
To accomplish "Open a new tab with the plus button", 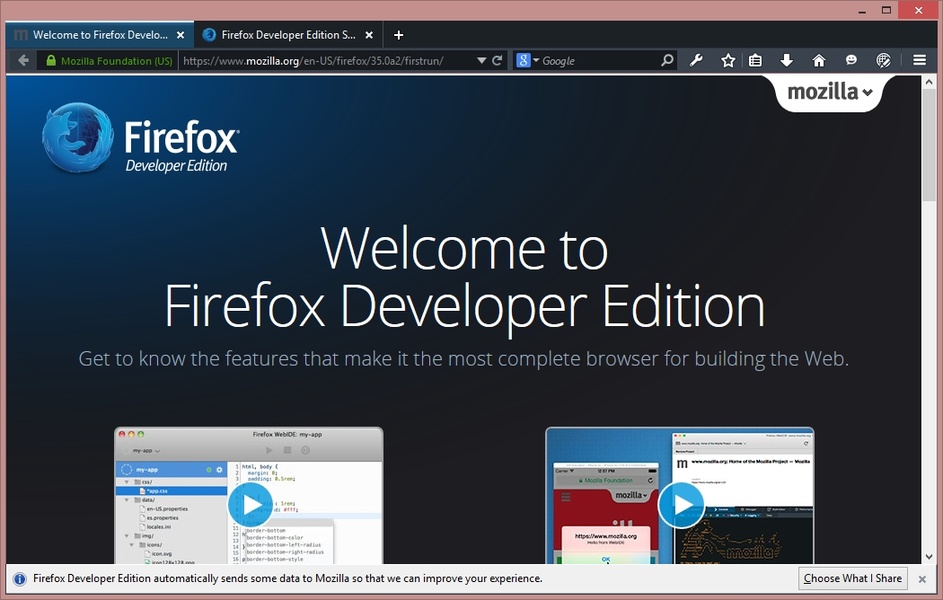I will point(398,34).
